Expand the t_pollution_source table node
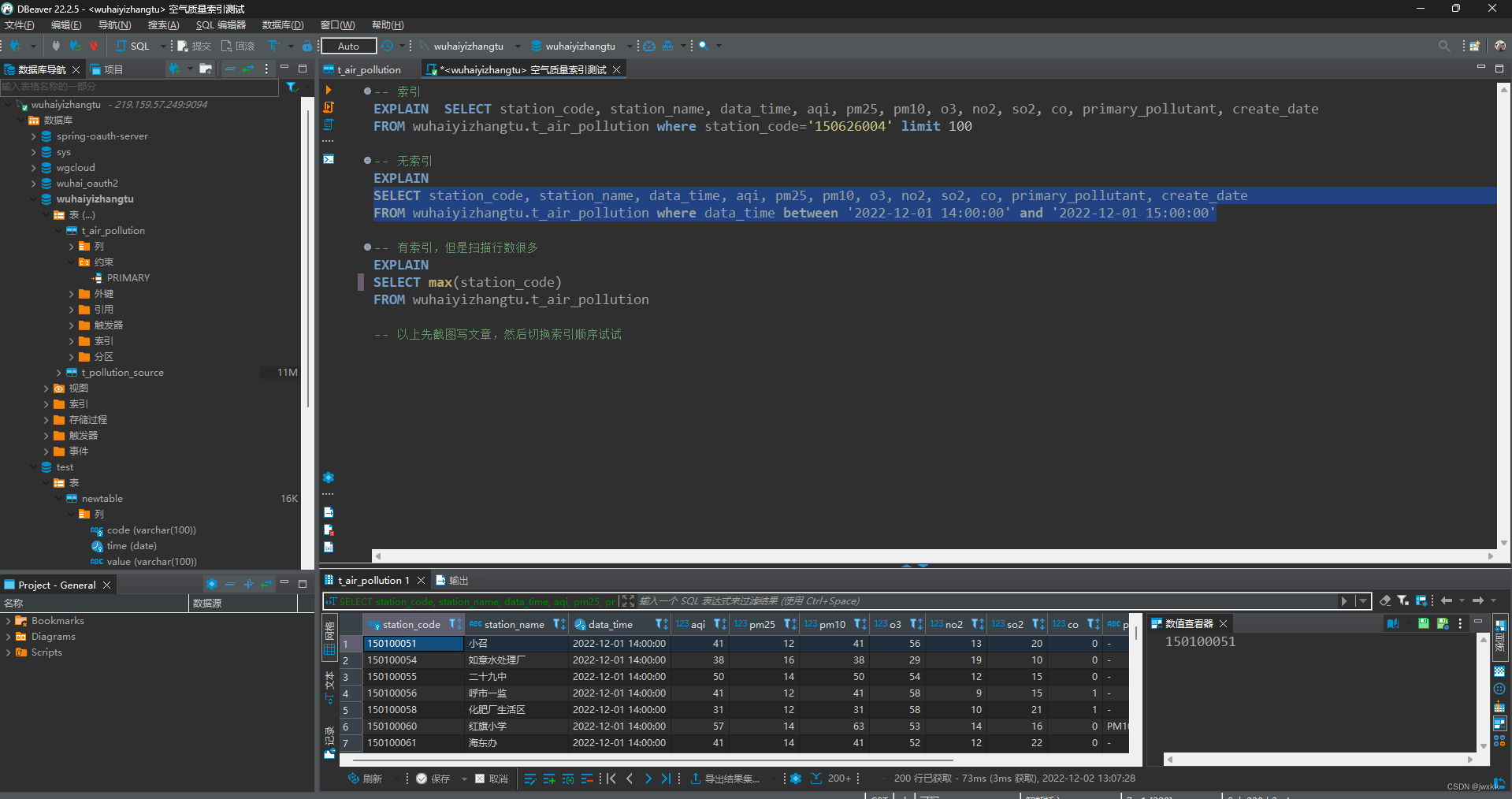 [59, 373]
